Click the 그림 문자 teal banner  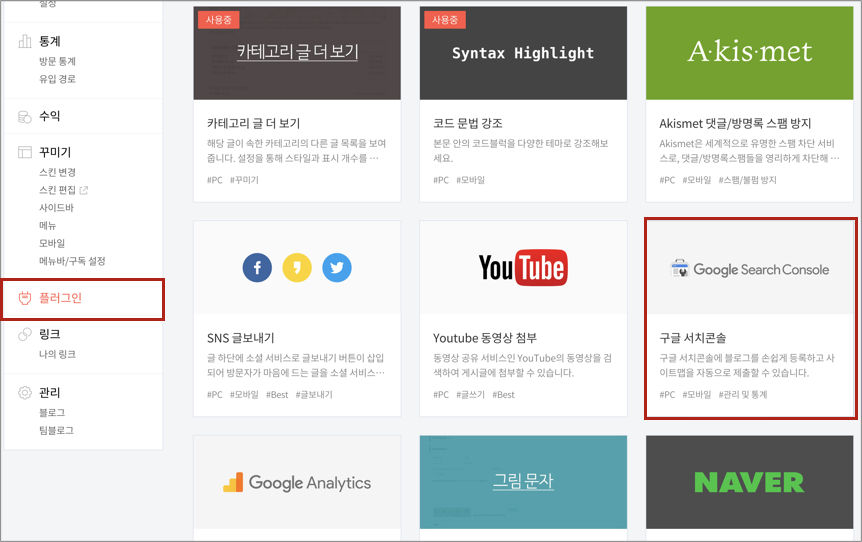click(x=523, y=482)
